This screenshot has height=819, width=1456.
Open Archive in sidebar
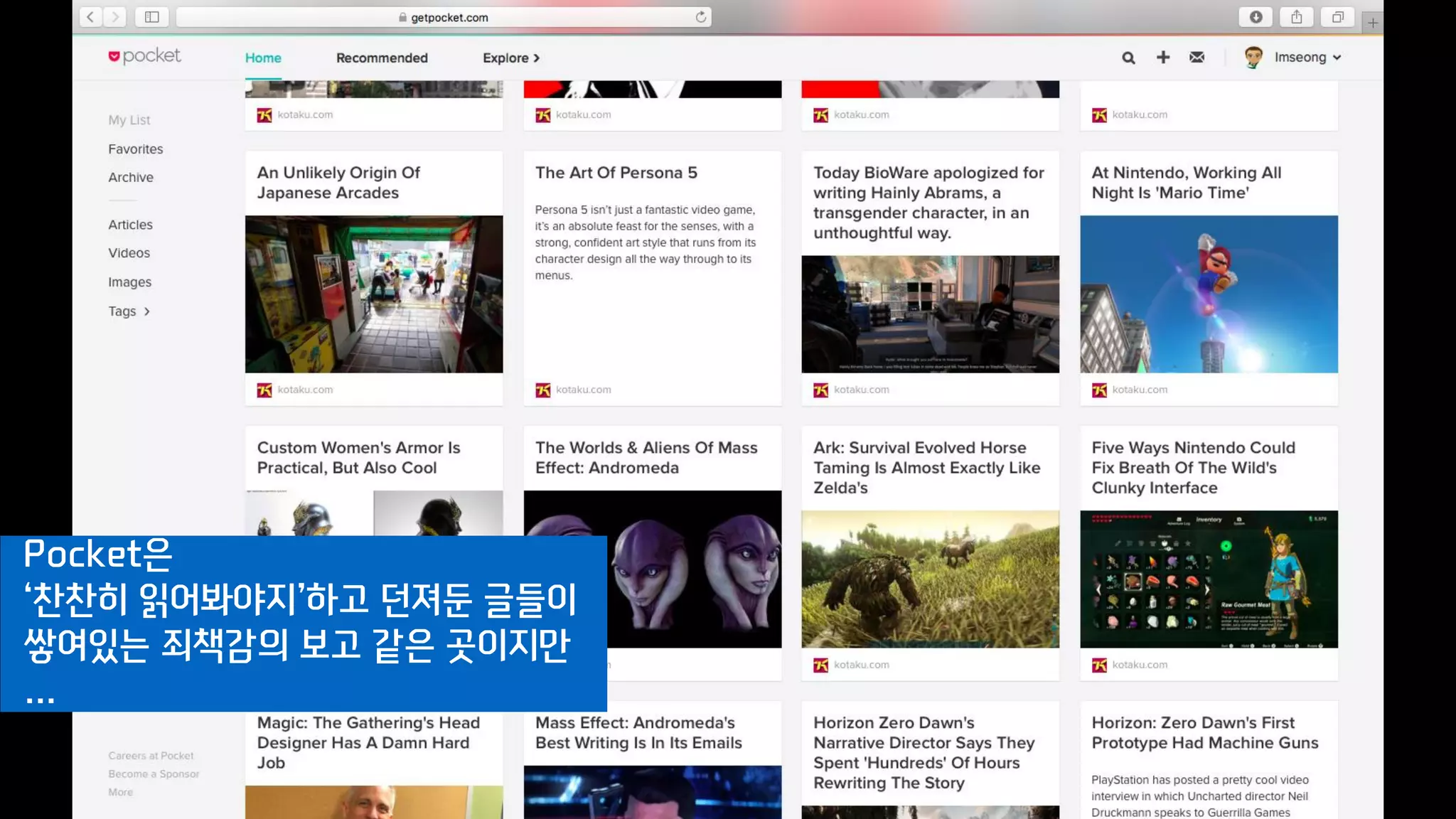tap(131, 178)
